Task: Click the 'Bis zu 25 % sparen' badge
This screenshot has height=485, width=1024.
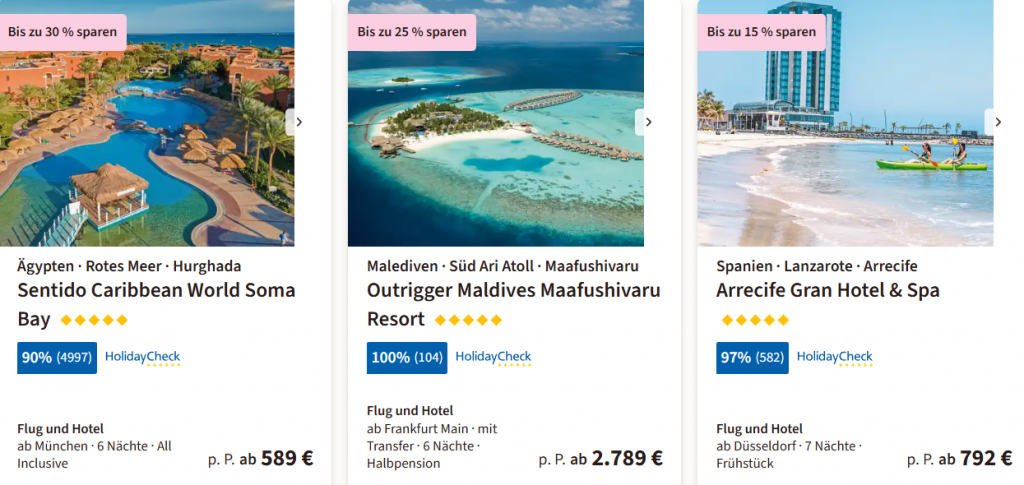Action: point(411,32)
